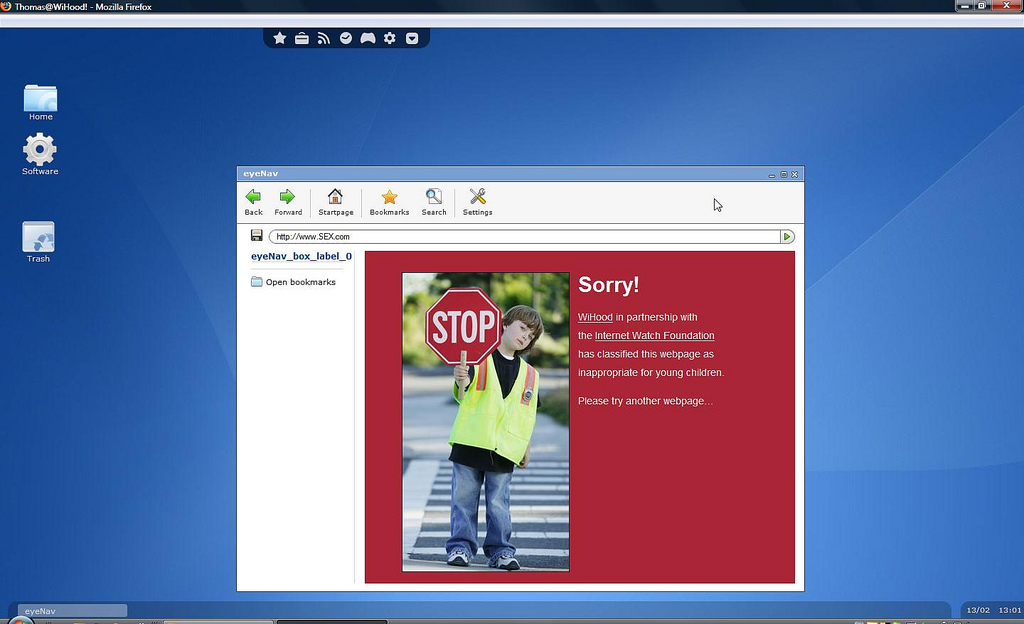Open the RSS feed icon in top dock

(324, 38)
